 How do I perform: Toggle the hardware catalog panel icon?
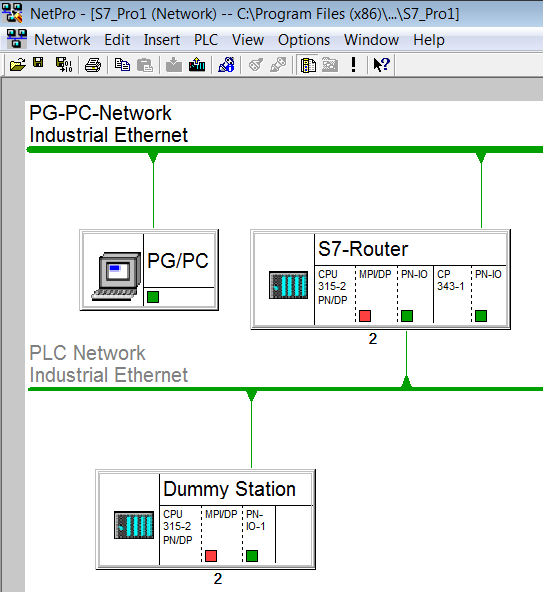coord(308,65)
